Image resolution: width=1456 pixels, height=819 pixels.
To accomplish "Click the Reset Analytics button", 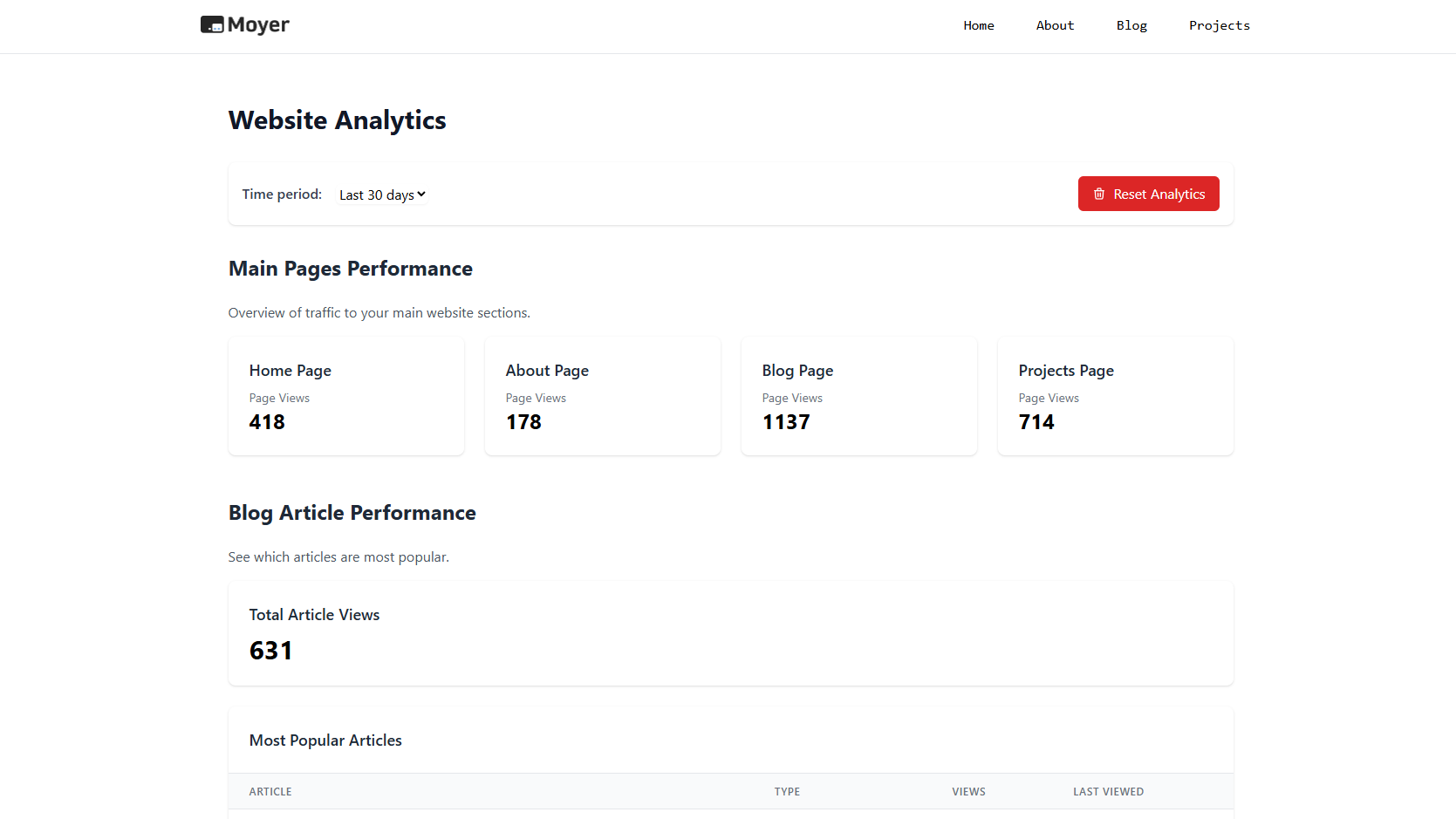I will [x=1148, y=194].
